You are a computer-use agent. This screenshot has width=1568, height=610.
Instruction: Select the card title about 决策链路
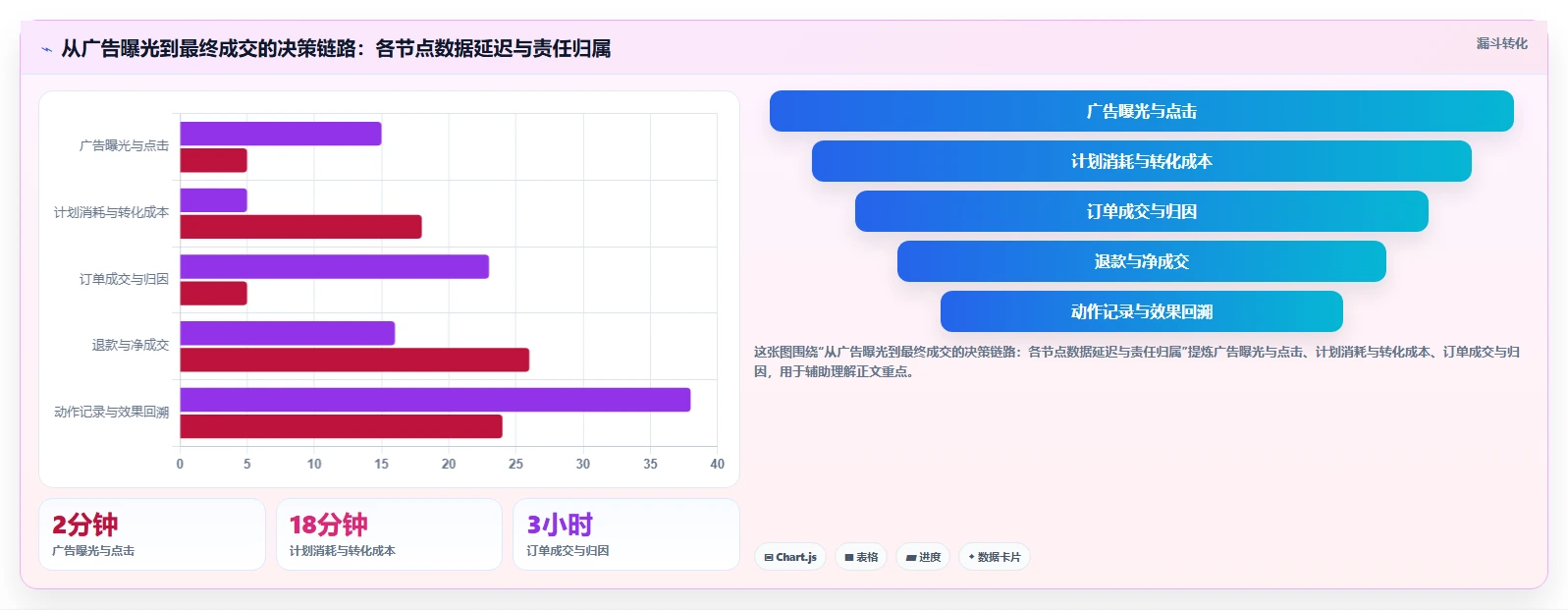point(336,48)
